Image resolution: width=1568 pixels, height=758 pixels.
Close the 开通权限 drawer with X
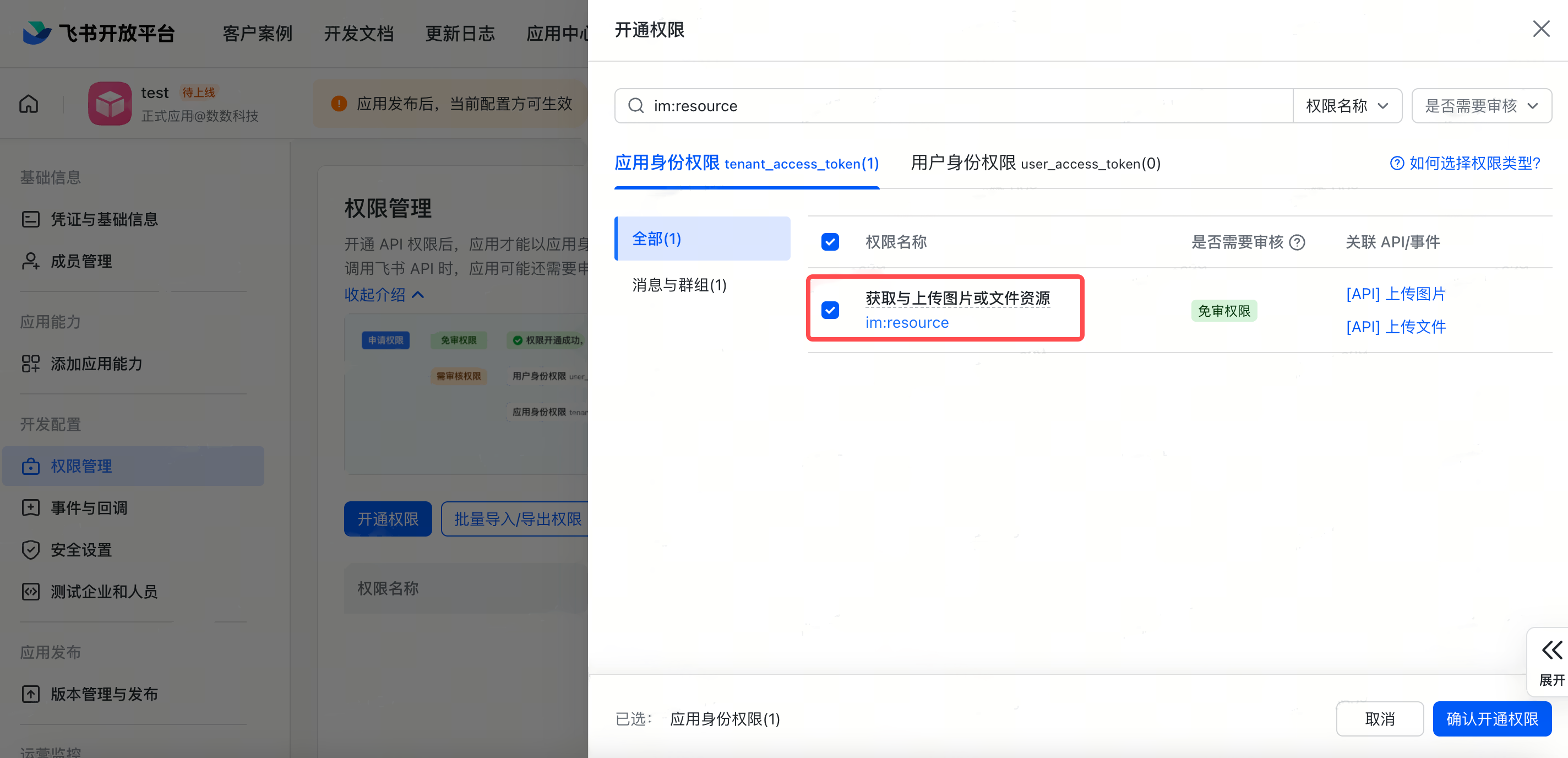coord(1541,29)
